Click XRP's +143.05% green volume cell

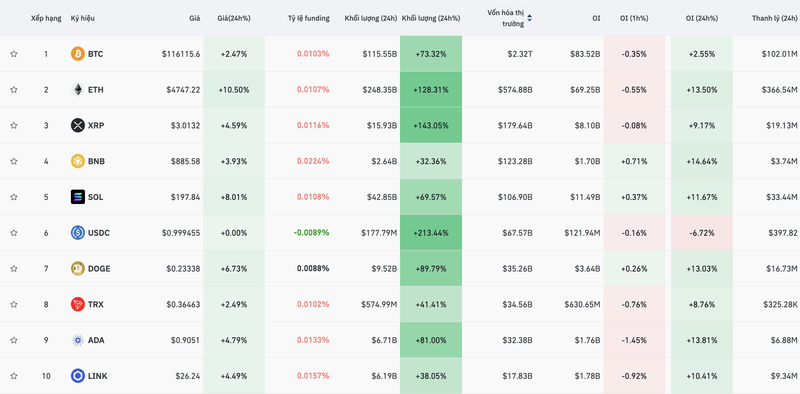coord(431,125)
